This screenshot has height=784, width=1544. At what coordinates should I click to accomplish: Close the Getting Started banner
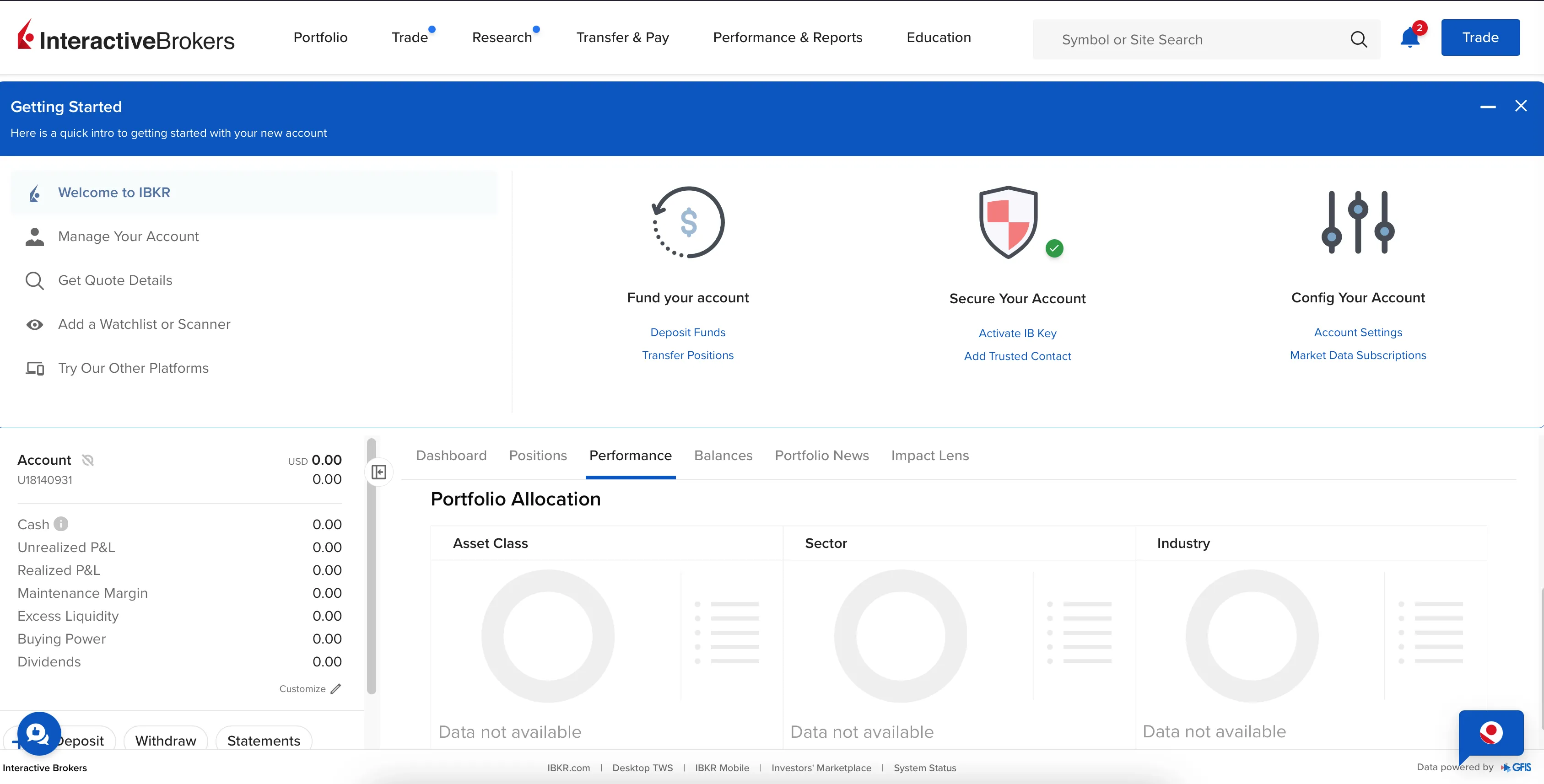click(1521, 106)
